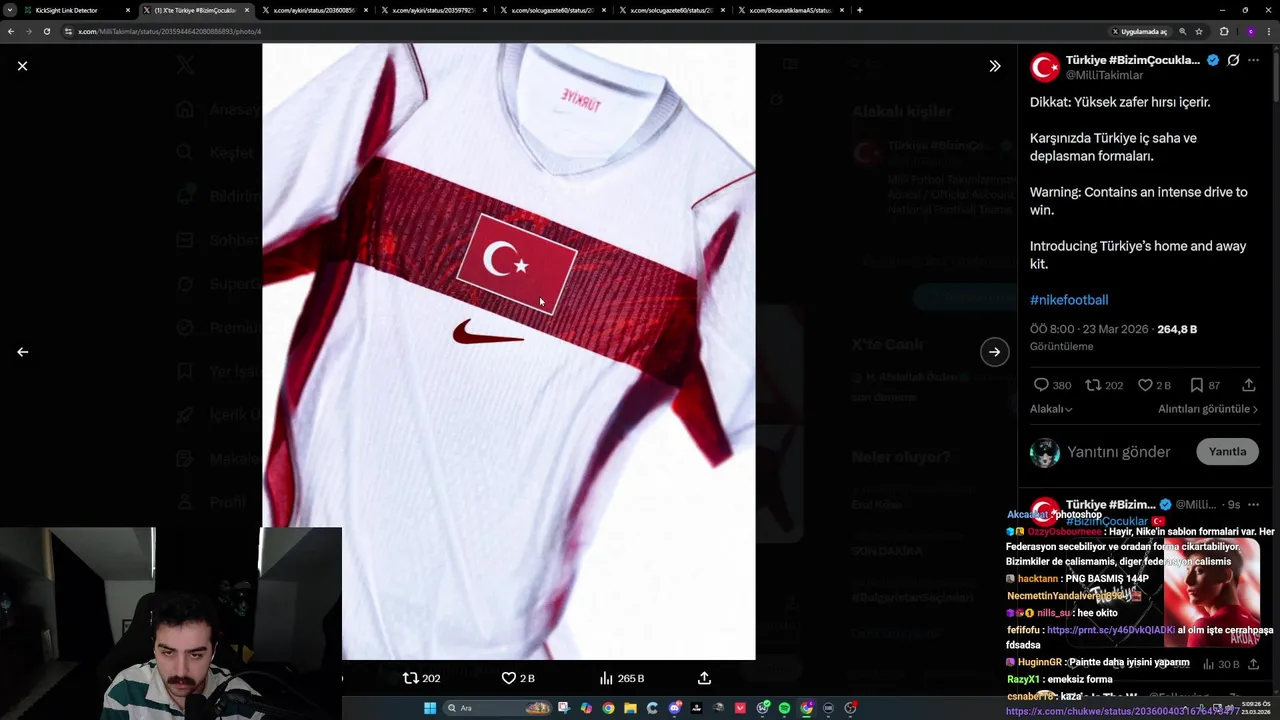Screen dimensions: 1280x720
Task: Open the prnt.sc link in chat overlay
Action: coord(1110,630)
